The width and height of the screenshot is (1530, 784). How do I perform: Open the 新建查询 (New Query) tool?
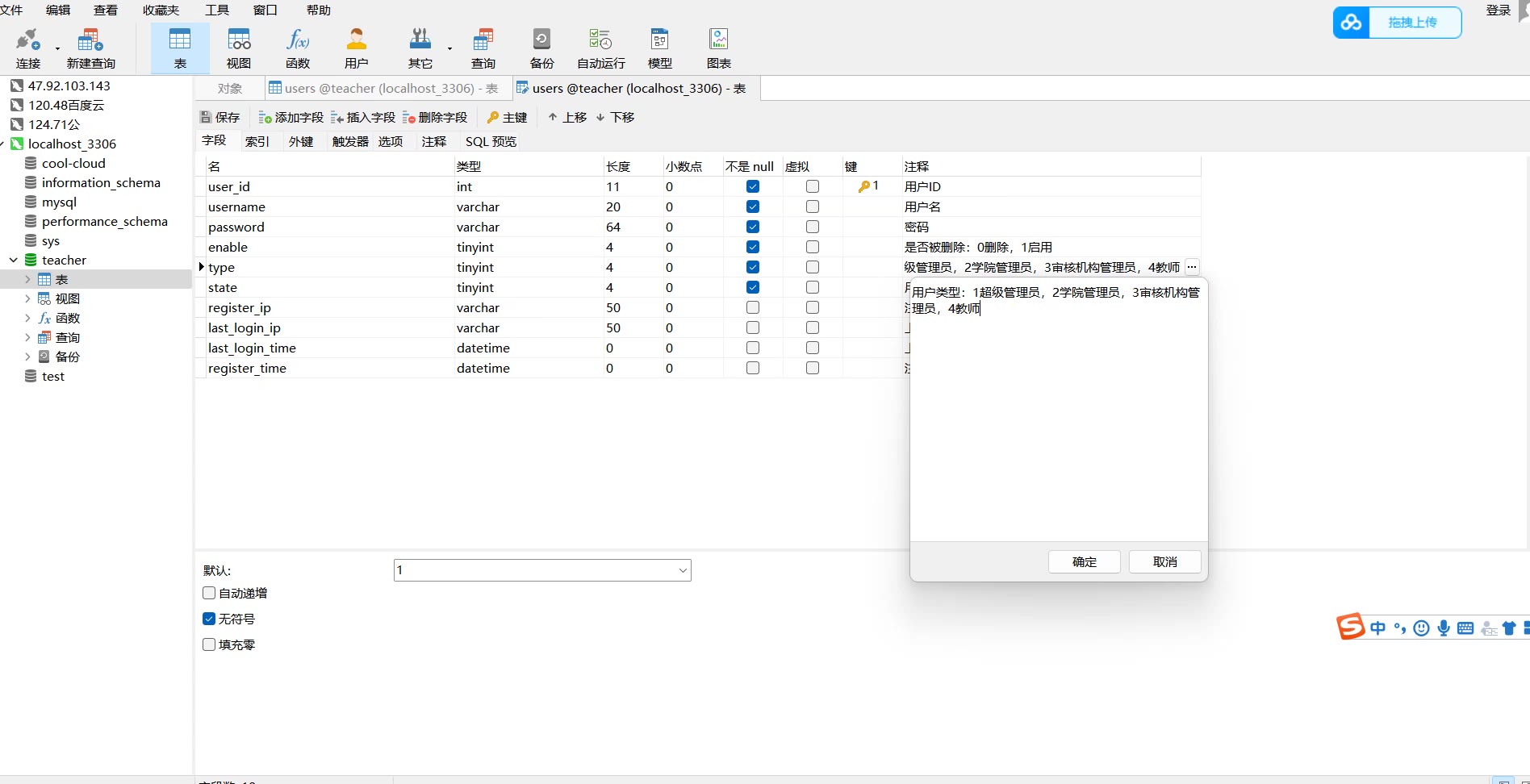click(90, 48)
